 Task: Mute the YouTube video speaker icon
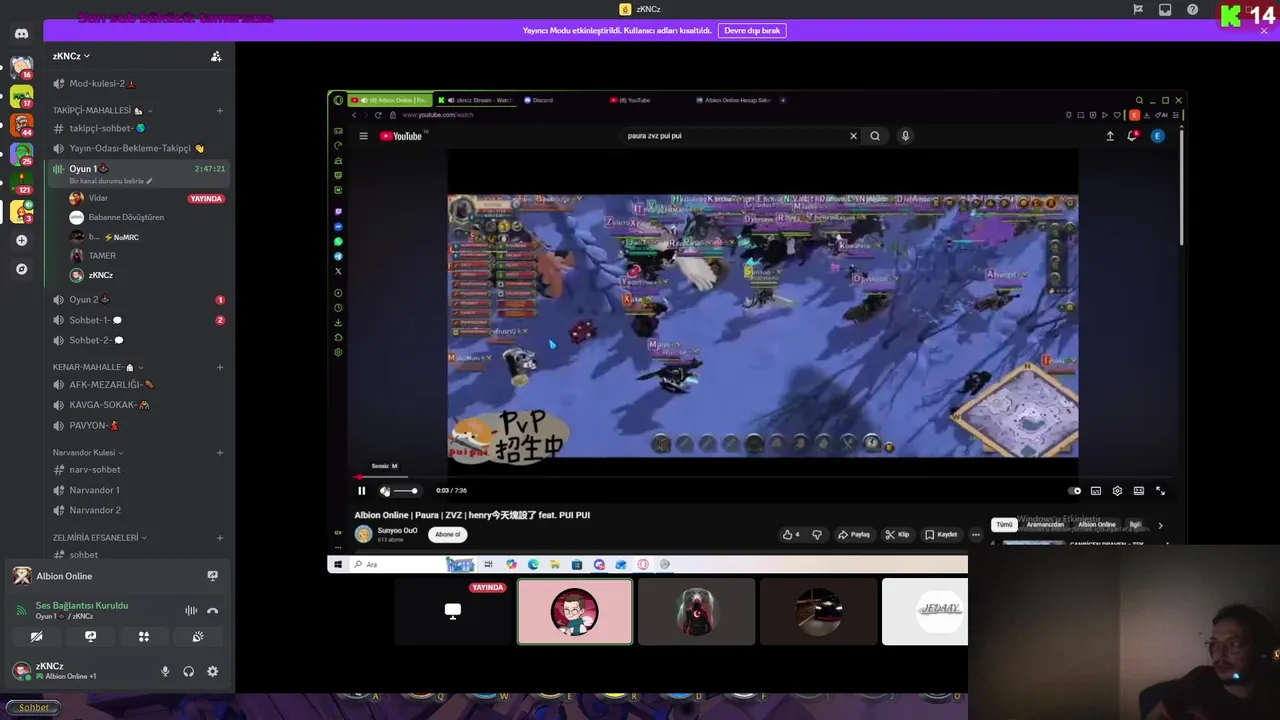[385, 491]
